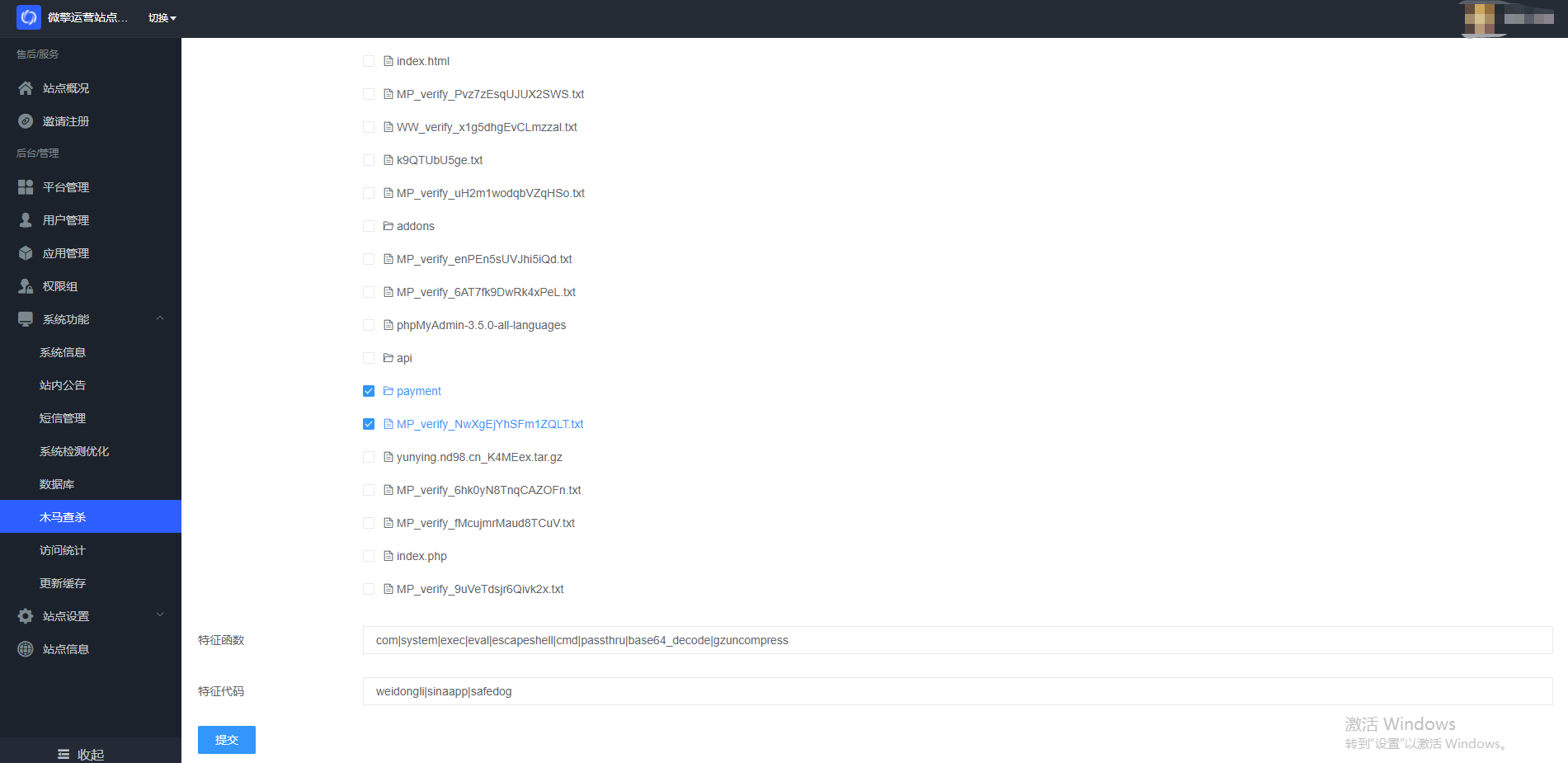Click file icon of MP_verify_NwXgEjYhSFm1ZQLT.txt

pyautogui.click(x=388, y=424)
